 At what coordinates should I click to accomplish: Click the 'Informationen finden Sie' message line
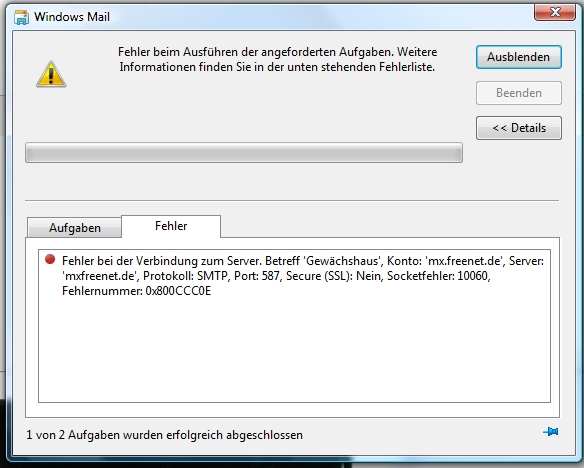pos(277,67)
